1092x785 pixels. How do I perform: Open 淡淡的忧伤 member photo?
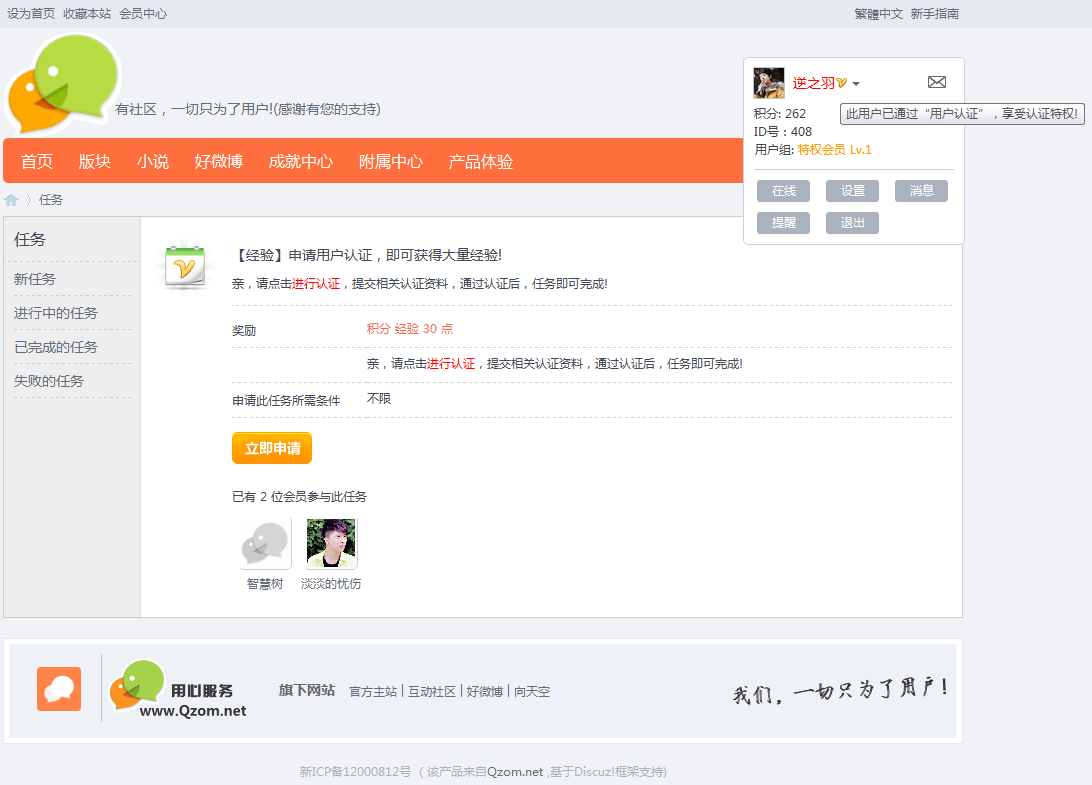pos(331,543)
